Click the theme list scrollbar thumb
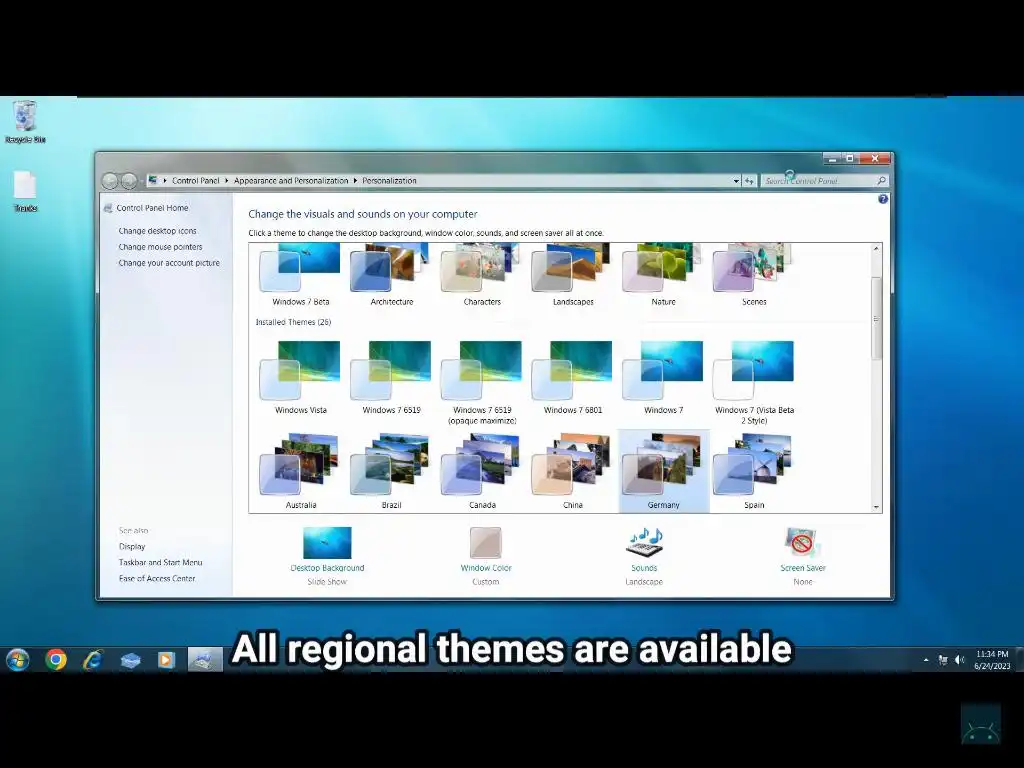 click(876, 319)
